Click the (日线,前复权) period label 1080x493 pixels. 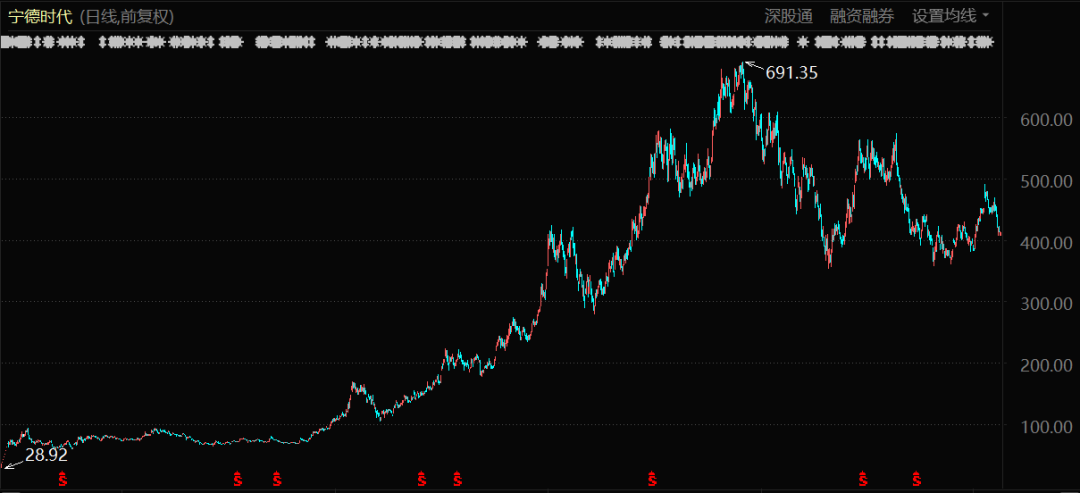(x=125, y=17)
